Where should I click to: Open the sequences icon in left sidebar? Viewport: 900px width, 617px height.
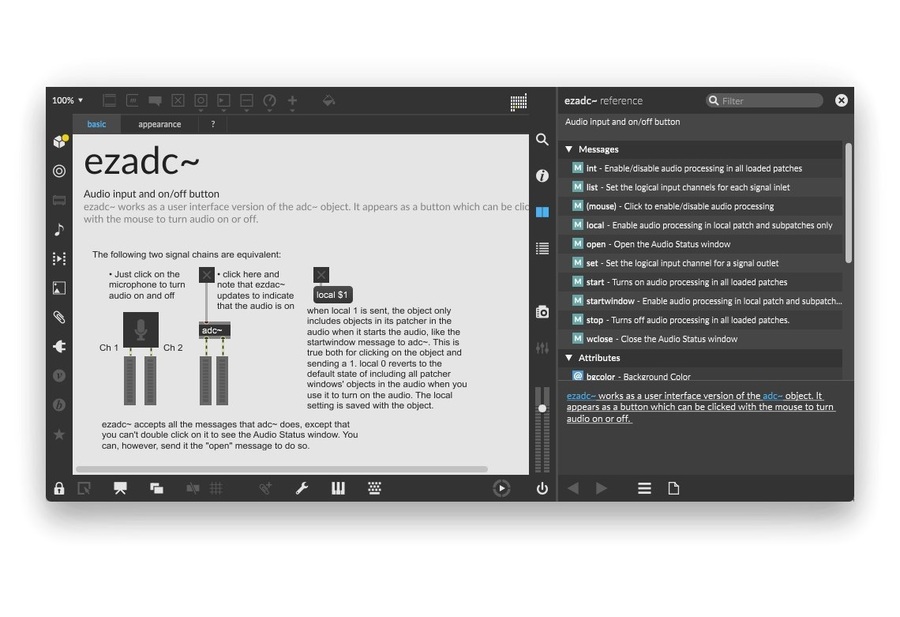coord(59,259)
